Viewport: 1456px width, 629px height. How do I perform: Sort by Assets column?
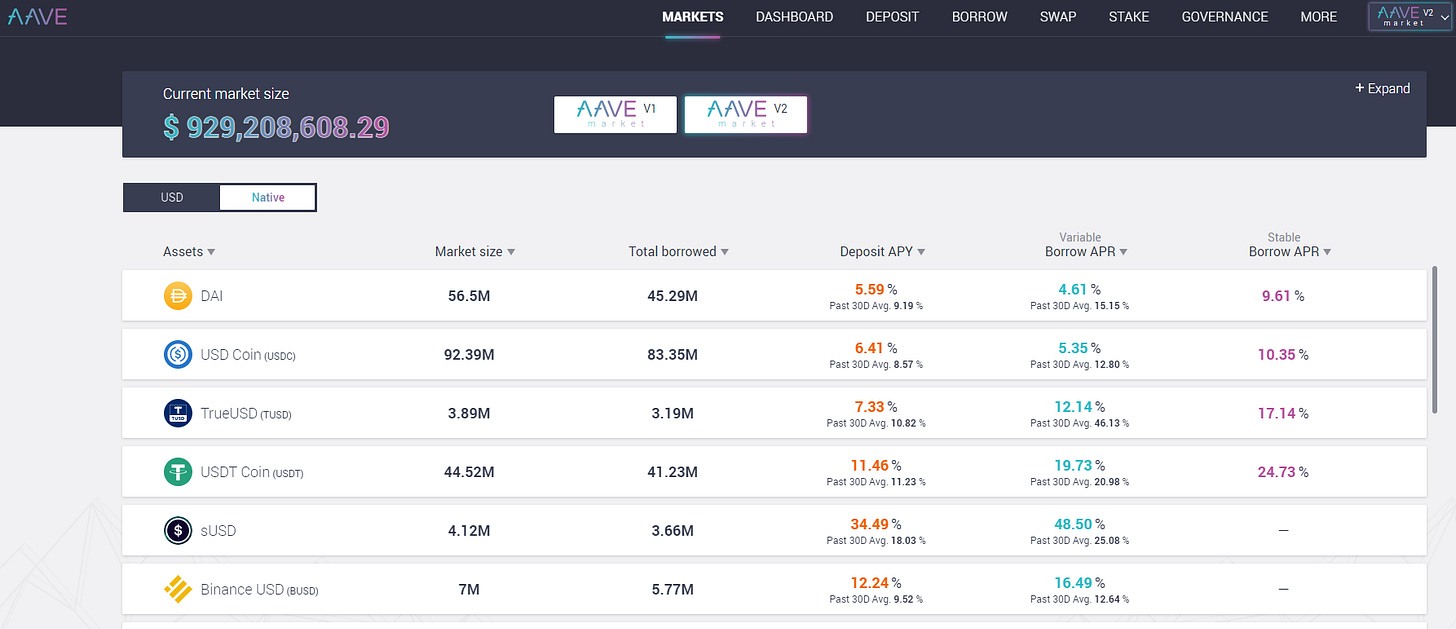coord(189,252)
